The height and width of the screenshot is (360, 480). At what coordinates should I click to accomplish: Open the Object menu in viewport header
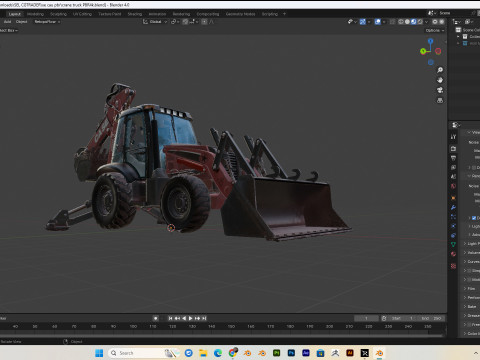(22, 22)
